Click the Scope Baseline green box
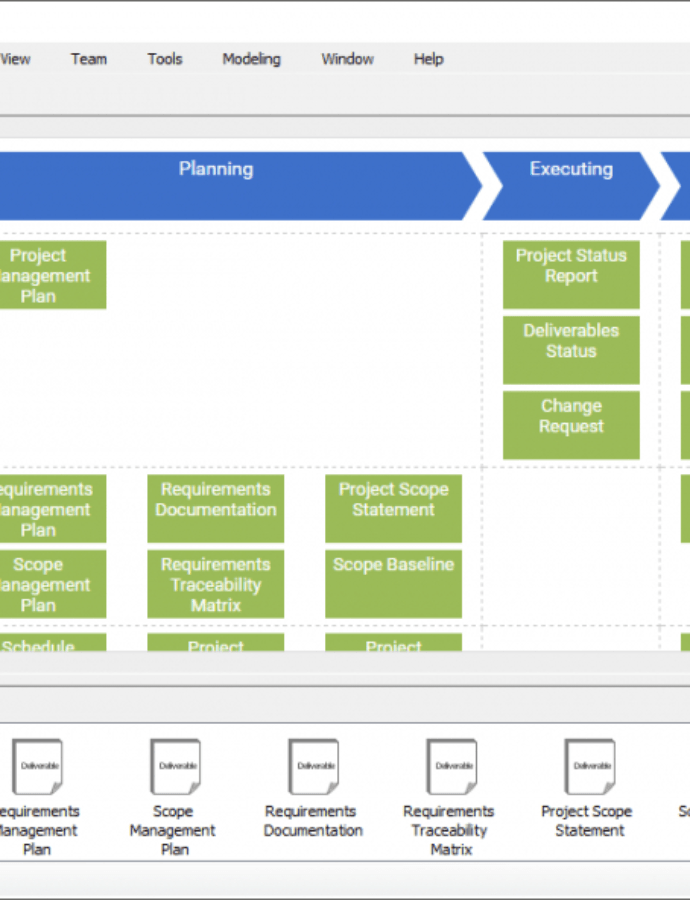Viewport: 690px width, 900px height. pos(393,584)
